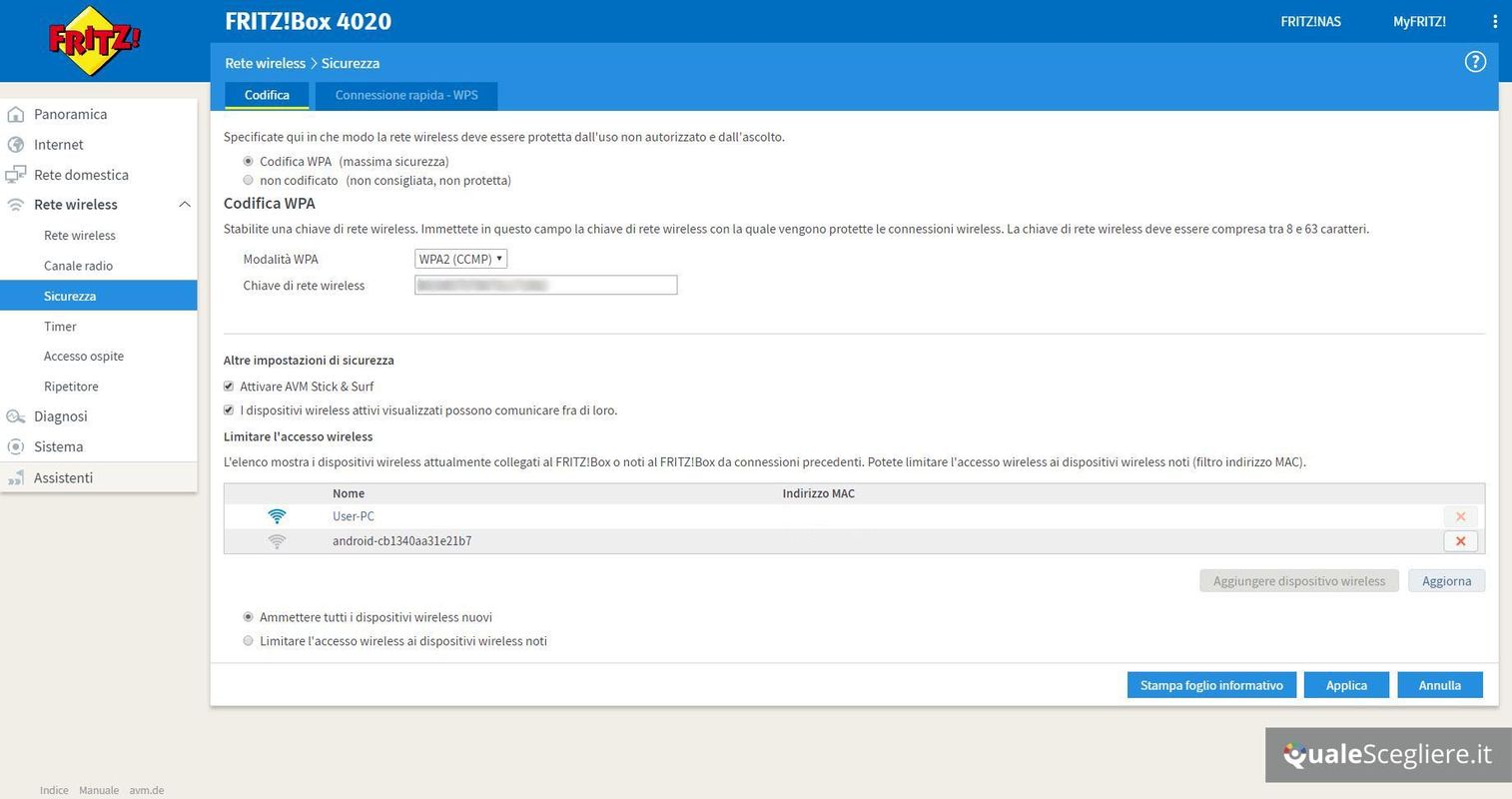
Task: Expand the Sistema menu in sidebar
Action: pos(58,446)
